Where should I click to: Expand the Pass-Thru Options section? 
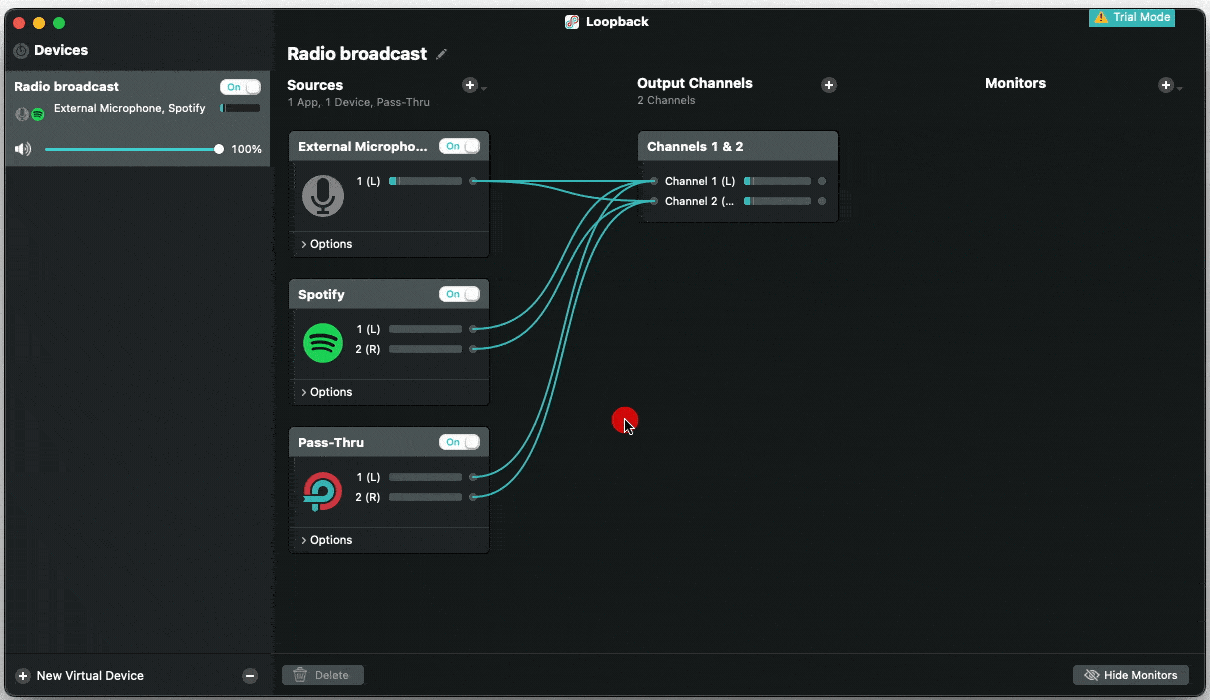tap(327, 540)
